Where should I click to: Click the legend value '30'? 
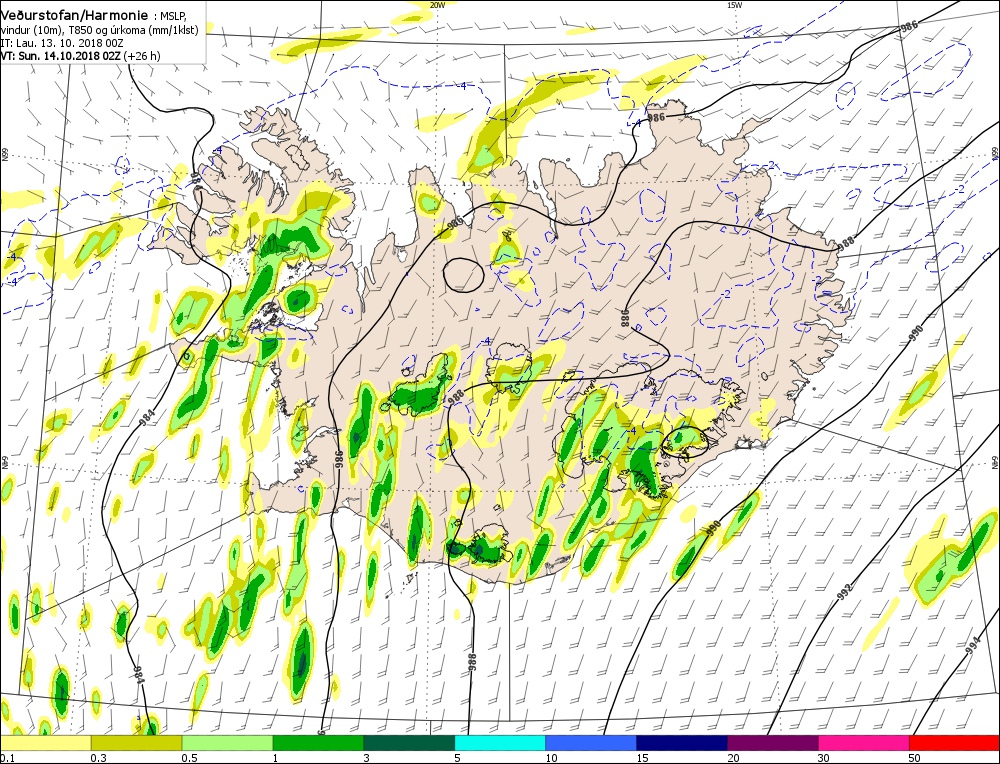point(824,758)
